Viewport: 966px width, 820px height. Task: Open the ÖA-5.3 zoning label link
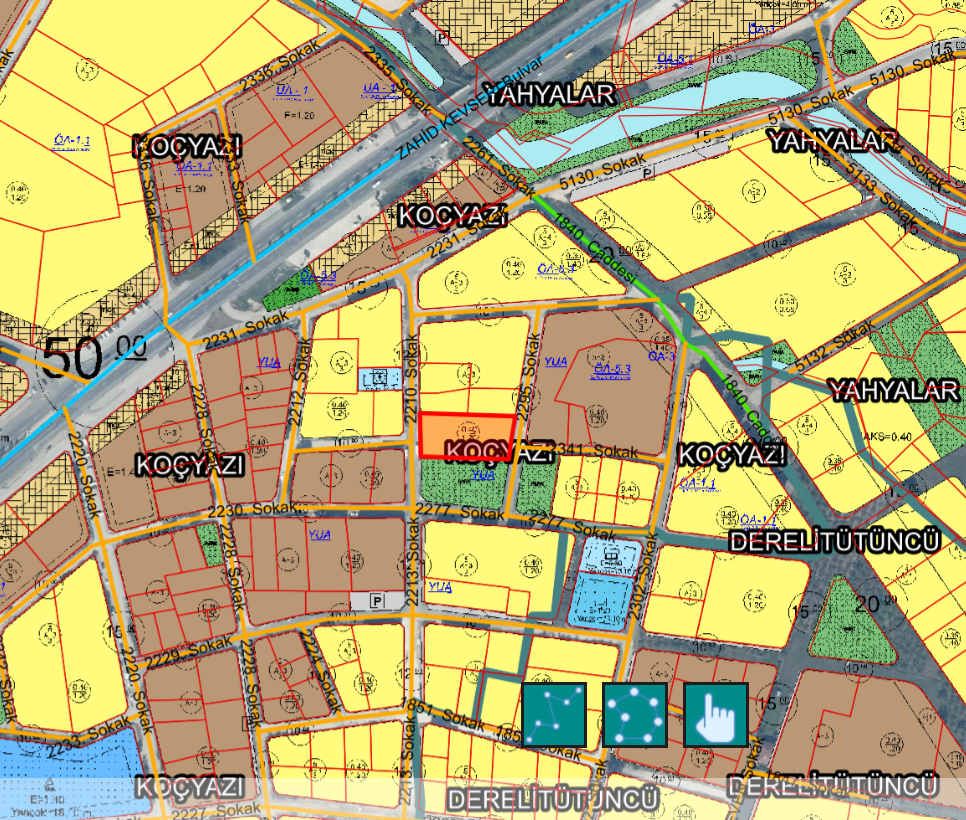(x=611, y=369)
